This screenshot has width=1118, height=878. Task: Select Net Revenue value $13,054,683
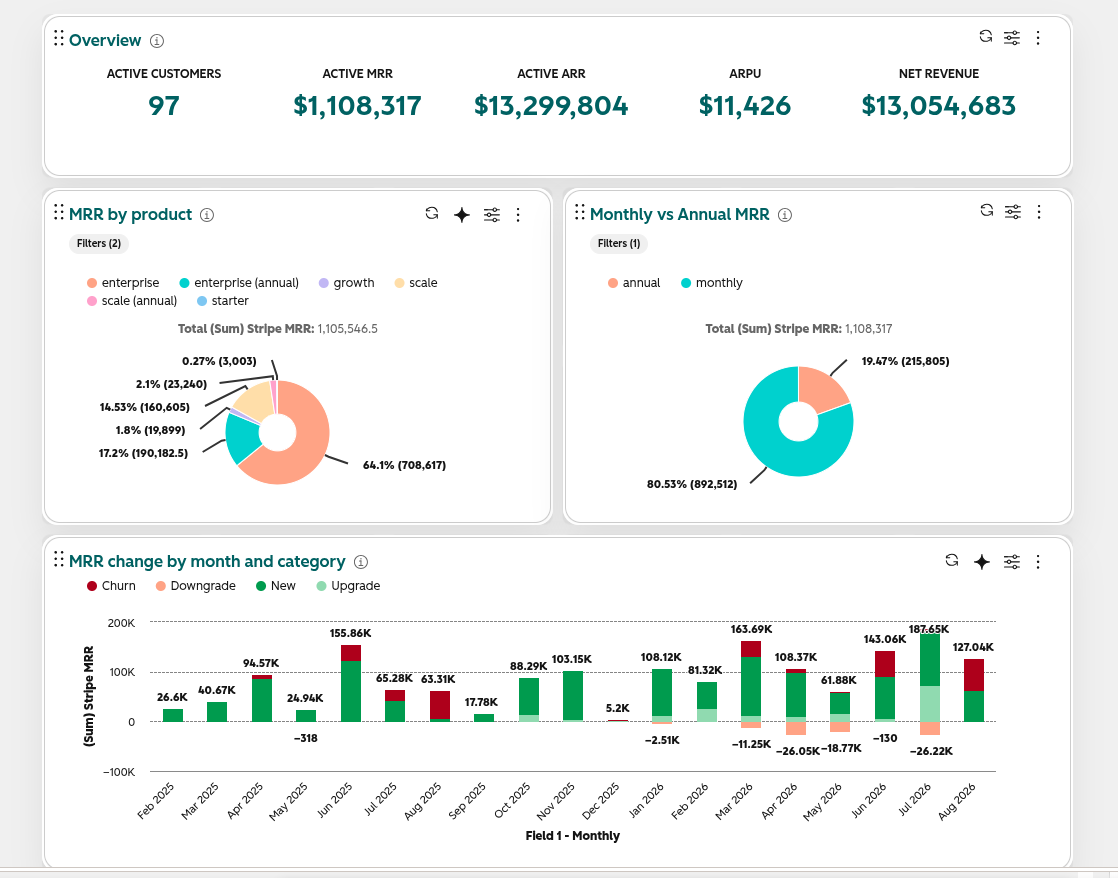[938, 106]
